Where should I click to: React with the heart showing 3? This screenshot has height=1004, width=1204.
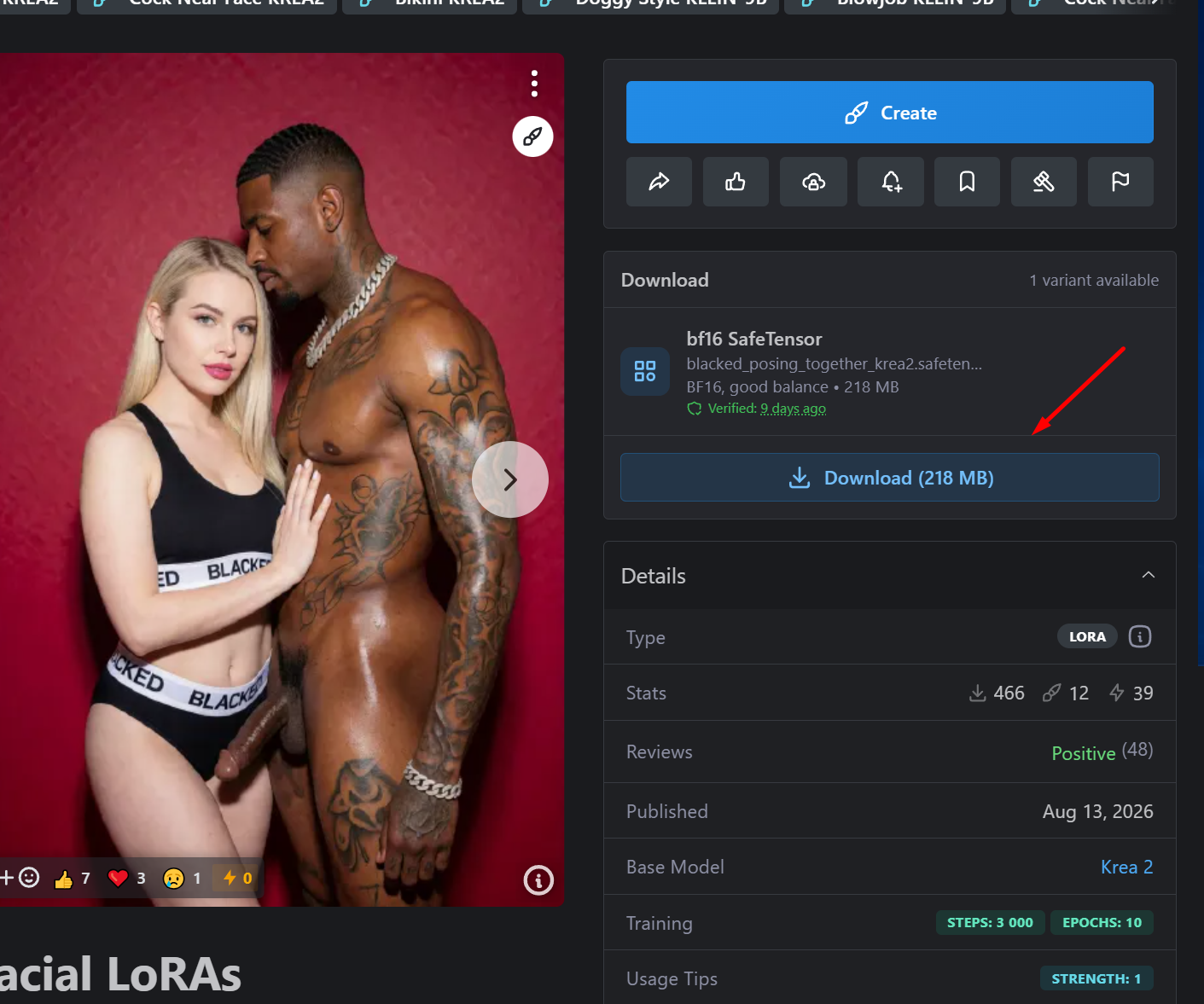tap(126, 879)
